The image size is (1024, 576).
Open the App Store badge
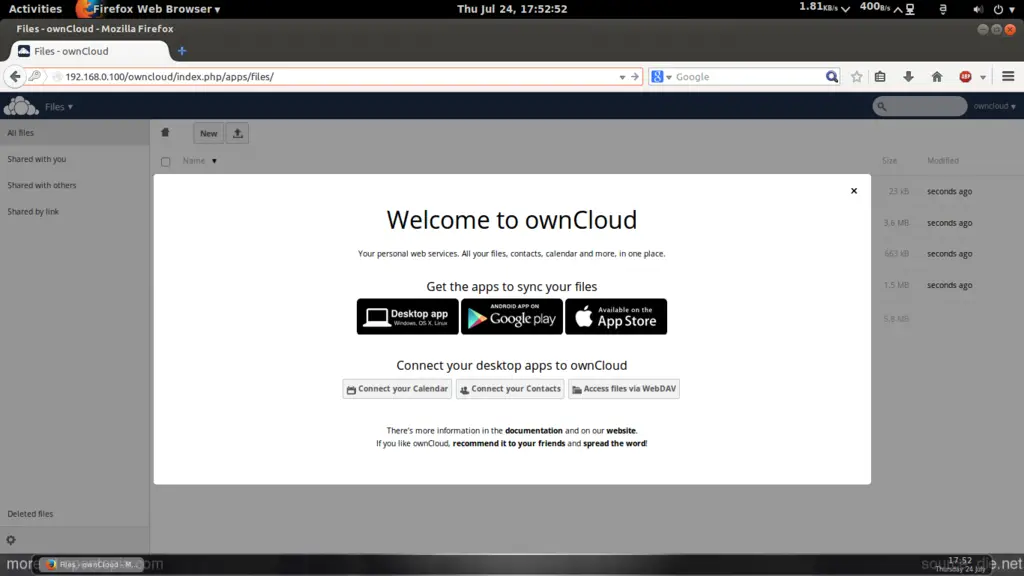tap(616, 317)
